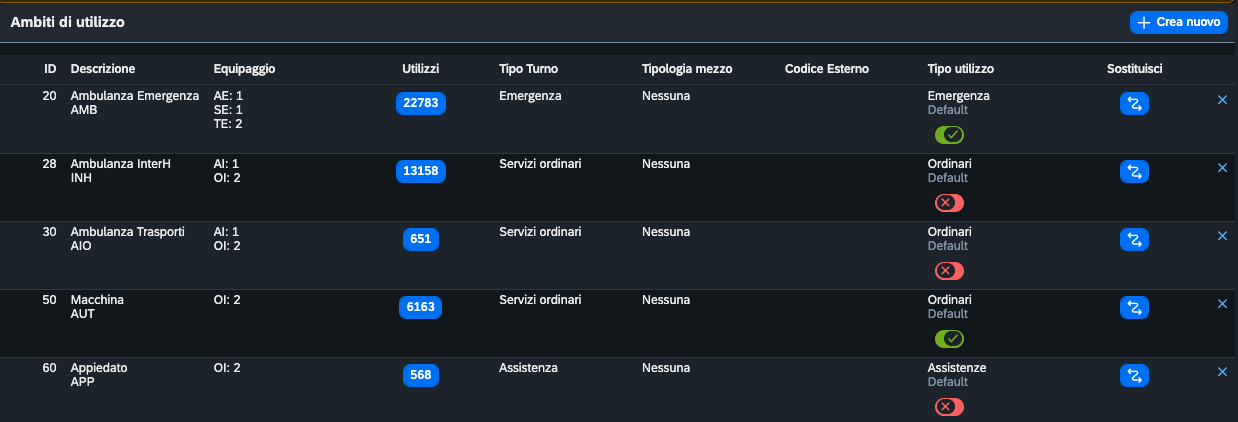
Task: Sort by the Descrizione column header
Action: 103,69
